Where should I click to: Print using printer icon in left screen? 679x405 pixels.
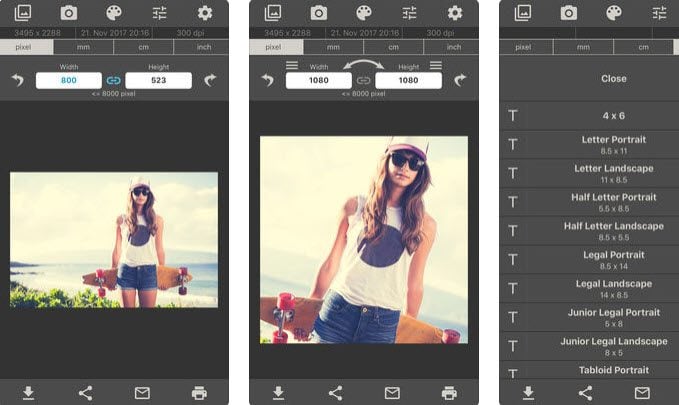pos(199,393)
